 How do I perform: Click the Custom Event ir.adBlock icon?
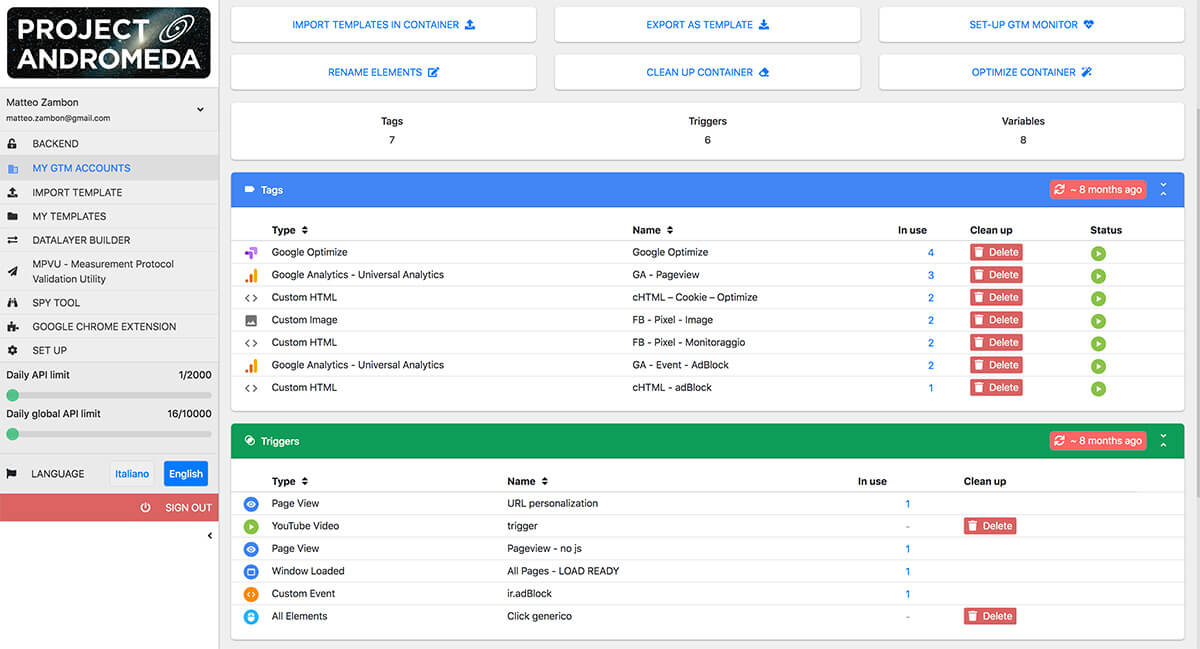251,594
